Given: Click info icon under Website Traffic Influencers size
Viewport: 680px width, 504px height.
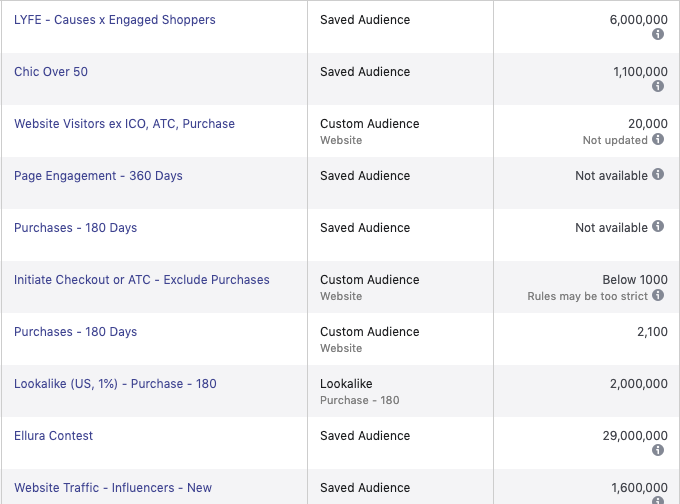Looking at the screenshot, I should click(658, 500).
